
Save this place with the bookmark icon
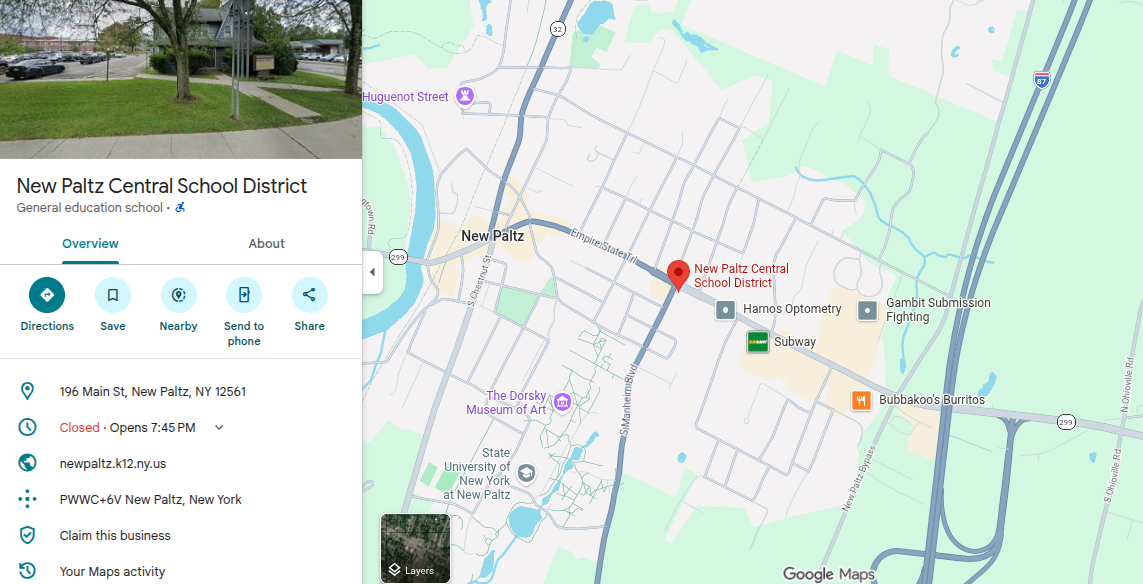(113, 295)
